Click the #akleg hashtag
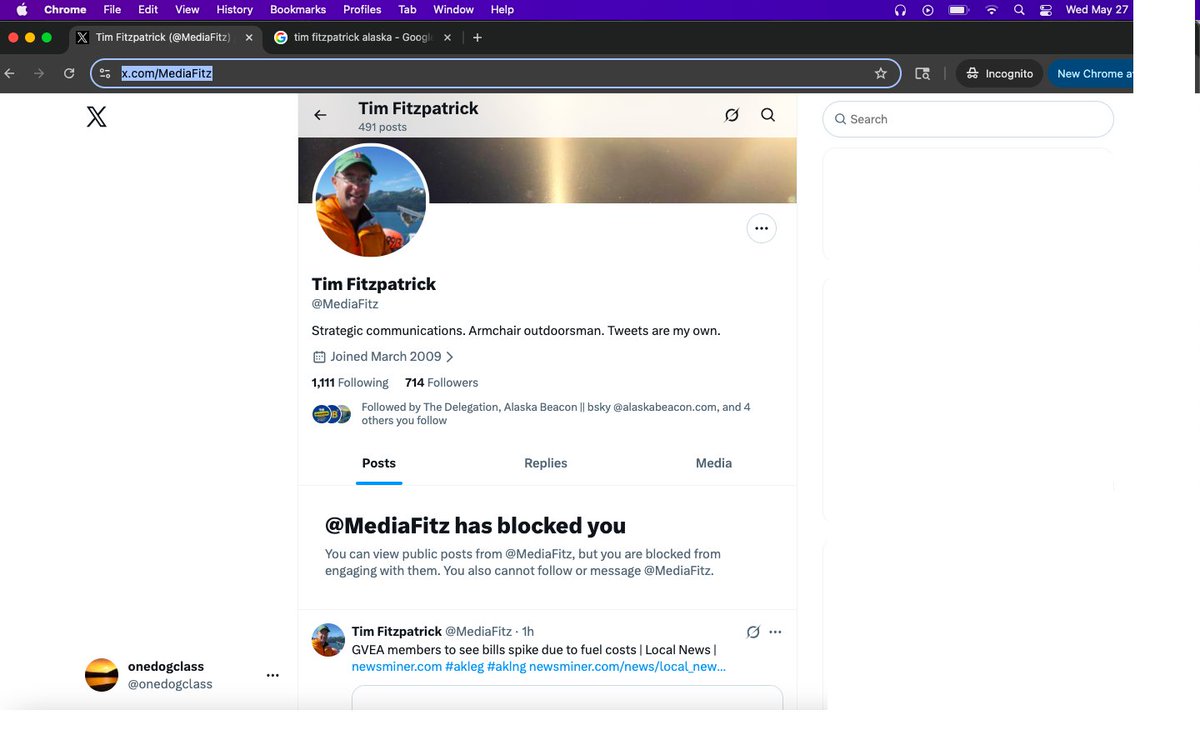 pos(464,666)
